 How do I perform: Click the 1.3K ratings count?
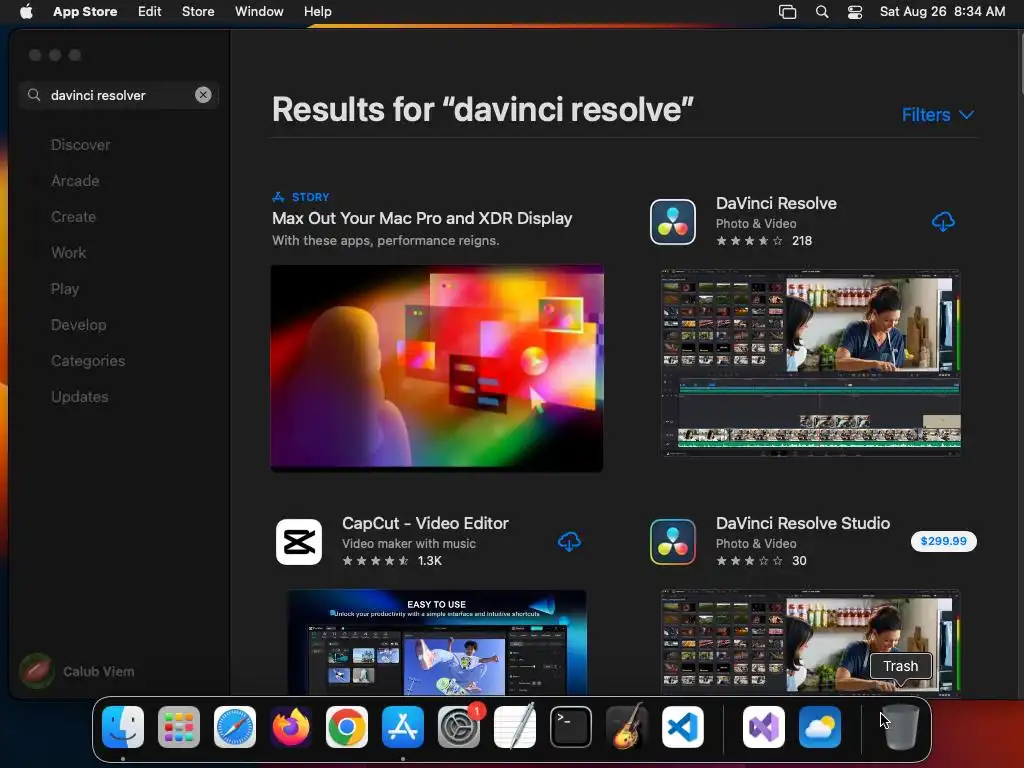tap(430, 561)
